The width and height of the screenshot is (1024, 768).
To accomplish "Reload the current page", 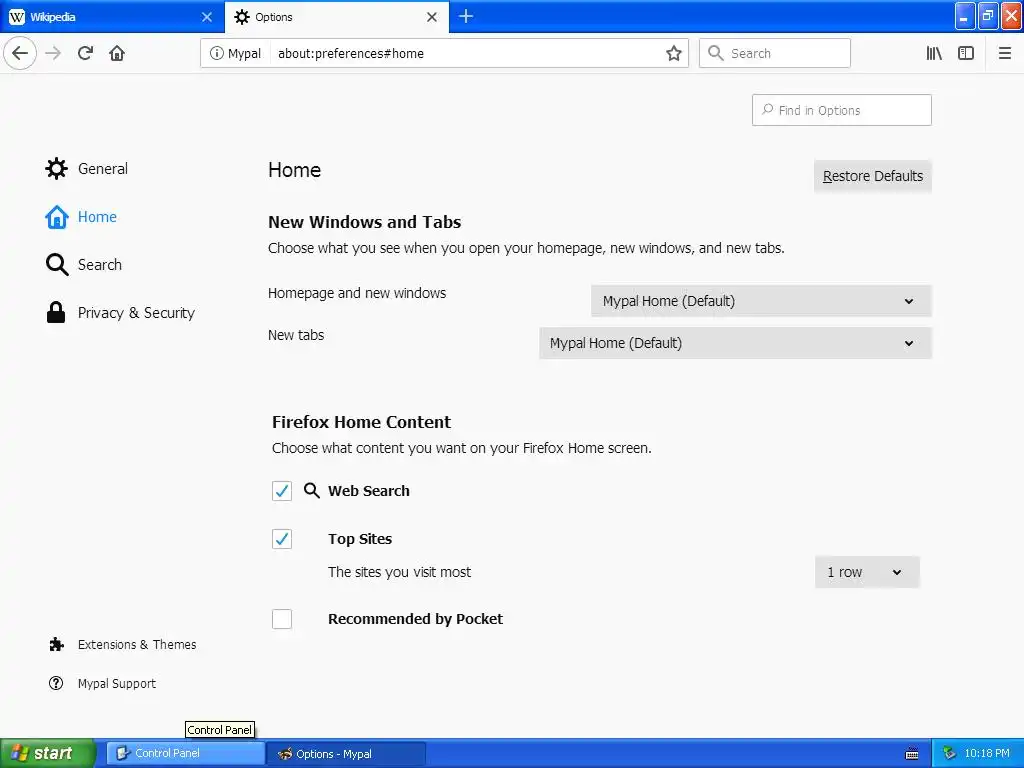I will coord(85,53).
